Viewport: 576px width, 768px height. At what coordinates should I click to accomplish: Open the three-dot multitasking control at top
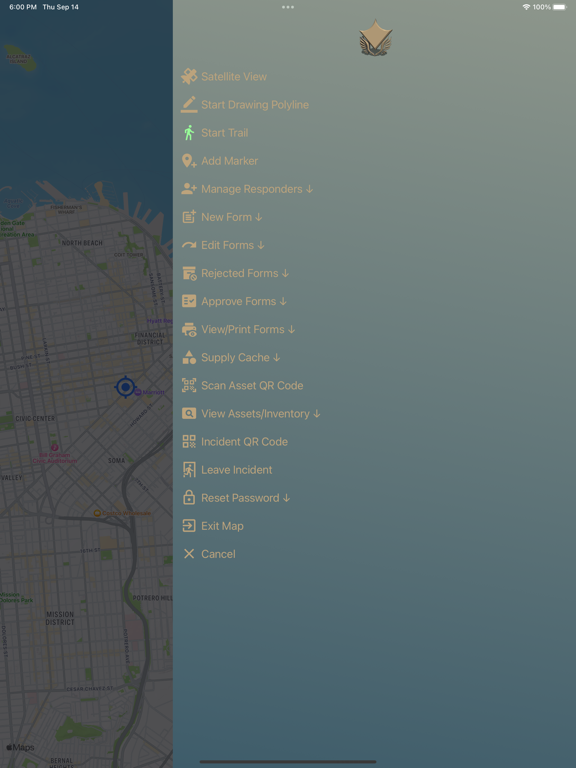(x=288, y=7)
